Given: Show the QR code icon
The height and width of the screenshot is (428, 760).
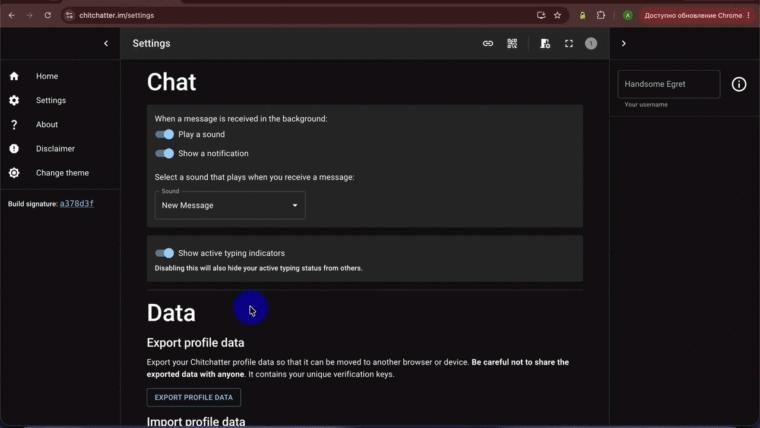Looking at the screenshot, I should point(512,44).
